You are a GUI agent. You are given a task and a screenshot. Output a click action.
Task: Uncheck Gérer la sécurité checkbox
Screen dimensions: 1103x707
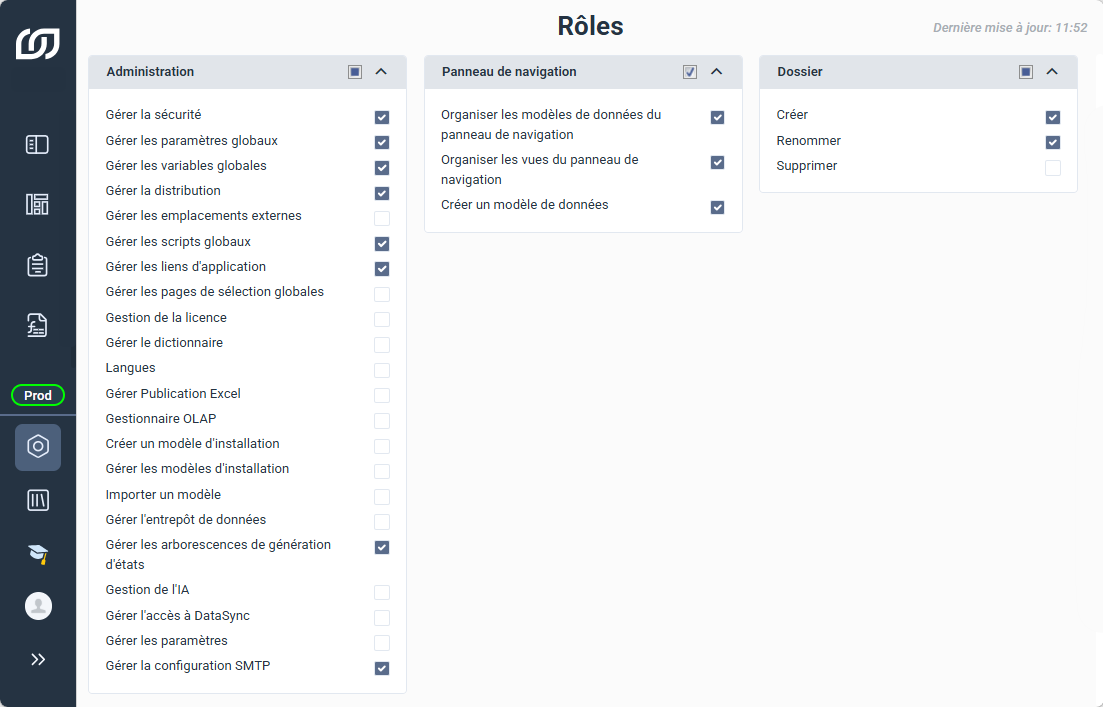[x=382, y=117]
